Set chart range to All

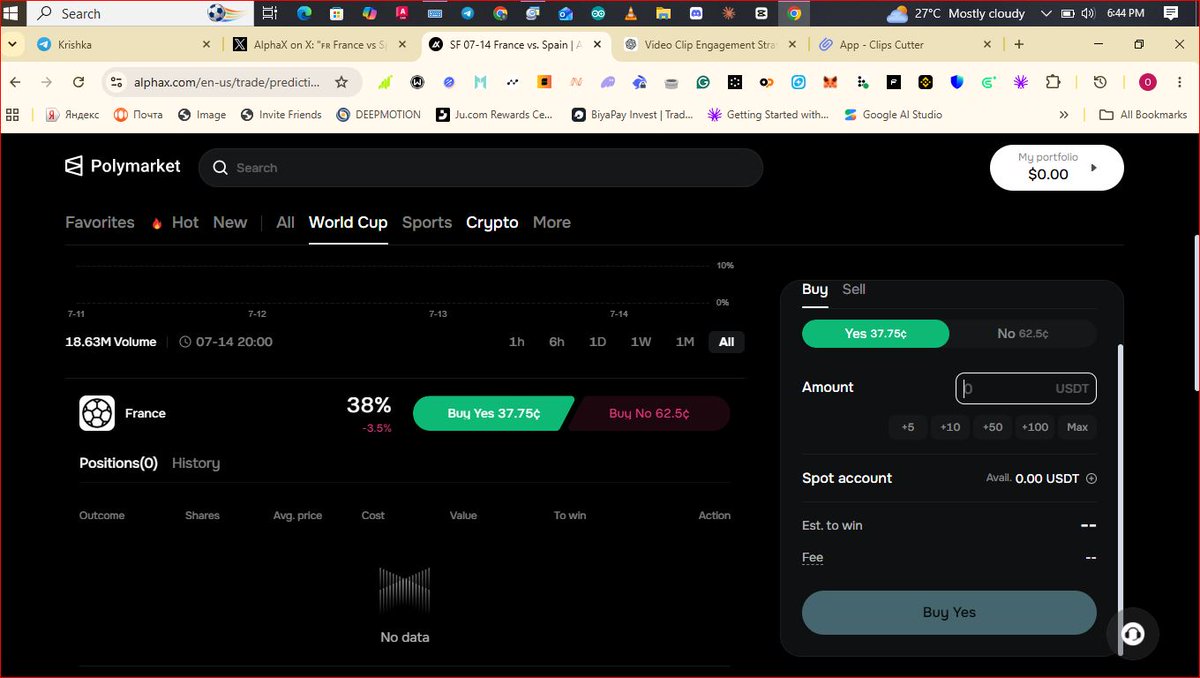[x=727, y=342]
